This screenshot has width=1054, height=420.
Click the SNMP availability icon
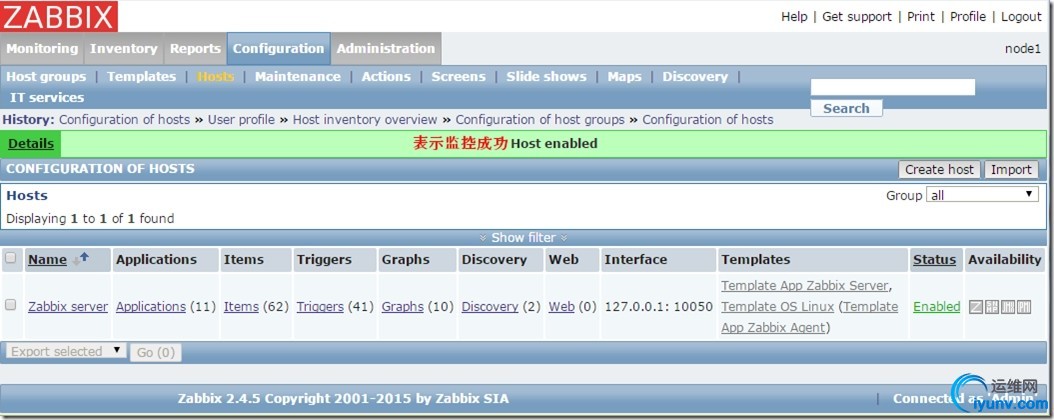click(x=992, y=307)
